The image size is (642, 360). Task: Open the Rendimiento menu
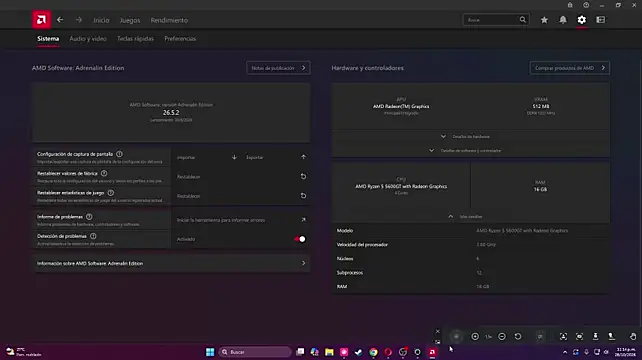[x=169, y=20]
